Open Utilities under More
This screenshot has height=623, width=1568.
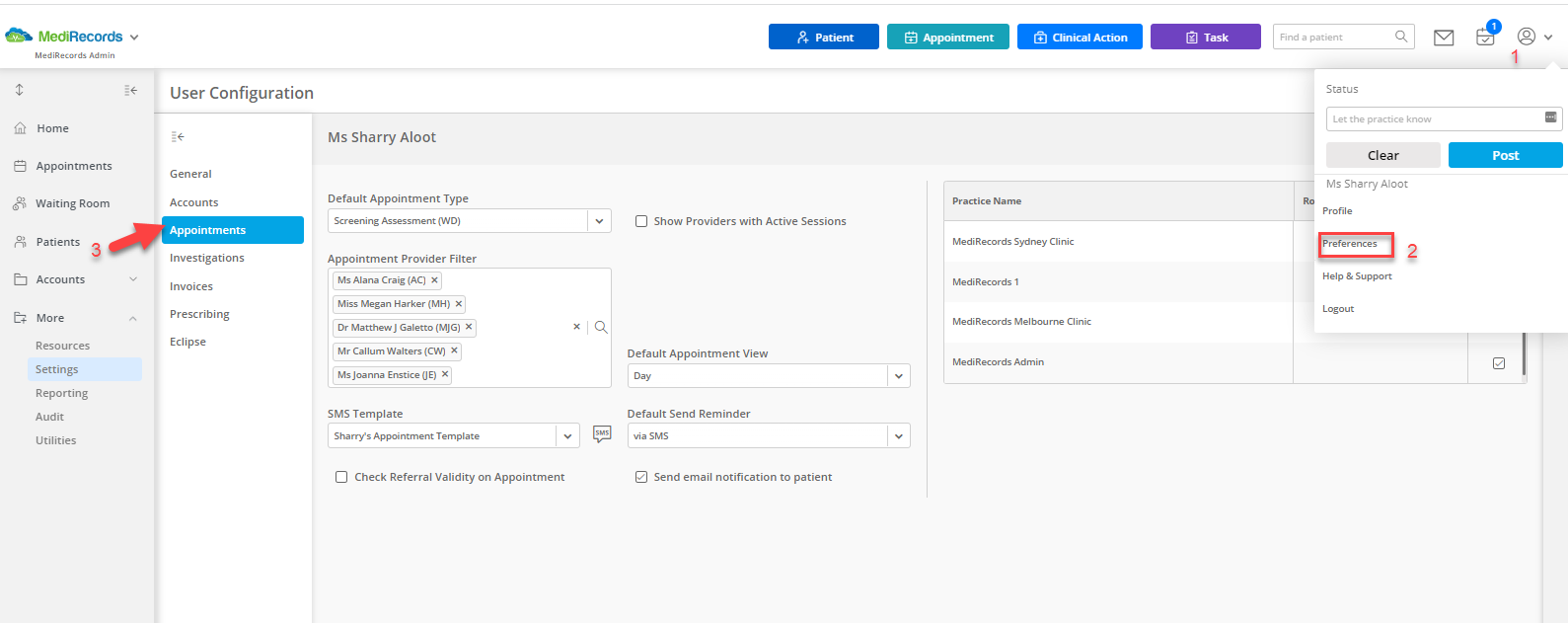point(55,440)
